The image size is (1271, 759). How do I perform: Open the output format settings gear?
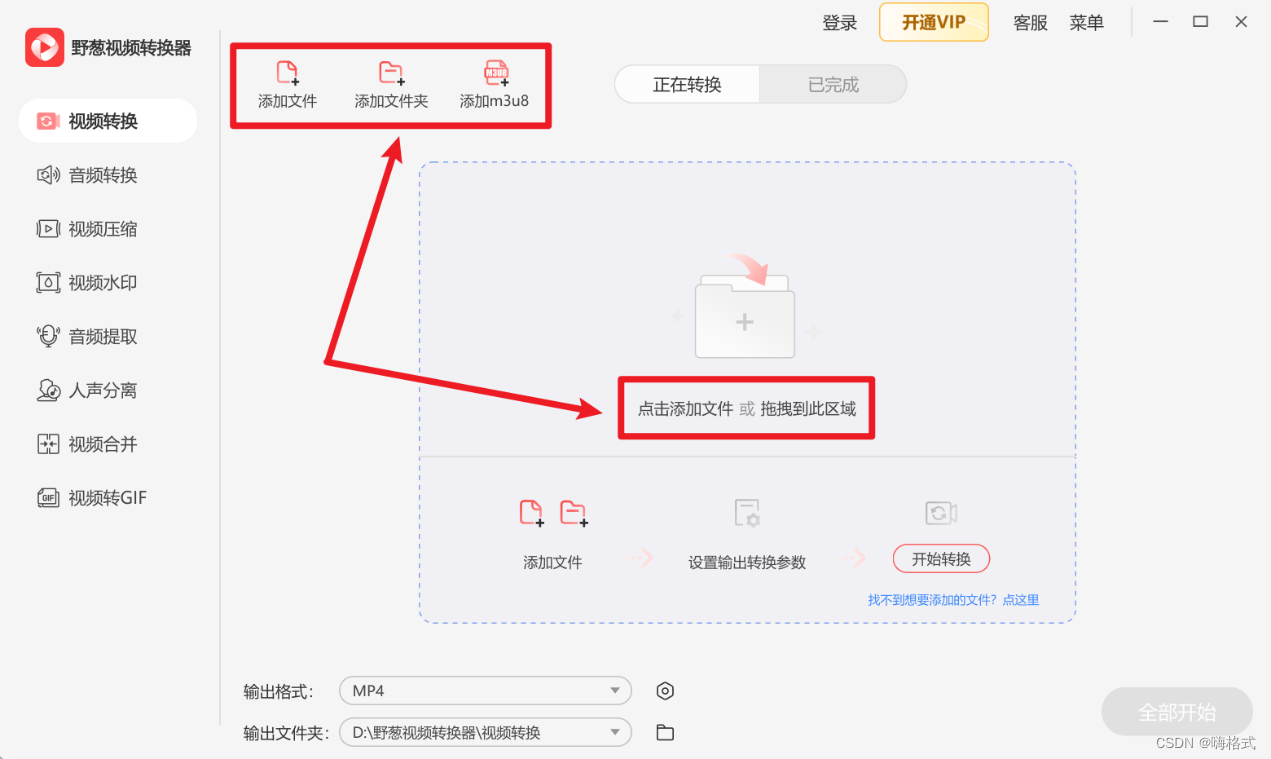coord(664,690)
